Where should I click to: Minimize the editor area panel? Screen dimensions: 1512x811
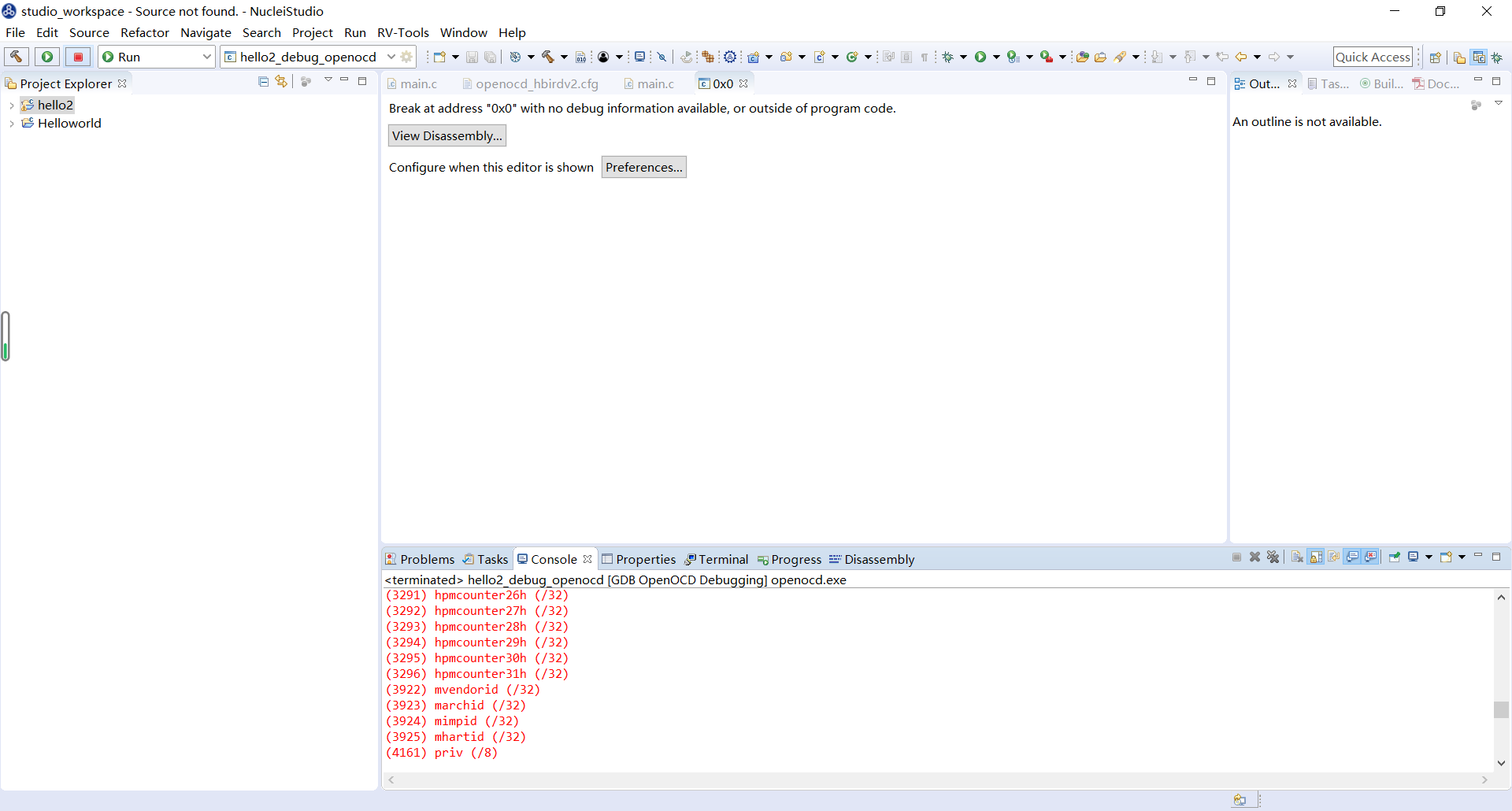[x=1193, y=80]
